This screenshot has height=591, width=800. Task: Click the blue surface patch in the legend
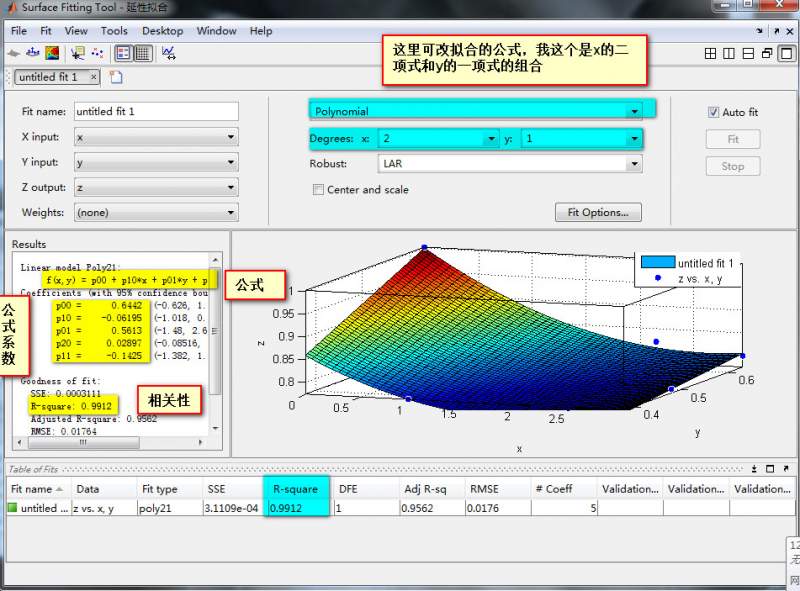click(658, 262)
